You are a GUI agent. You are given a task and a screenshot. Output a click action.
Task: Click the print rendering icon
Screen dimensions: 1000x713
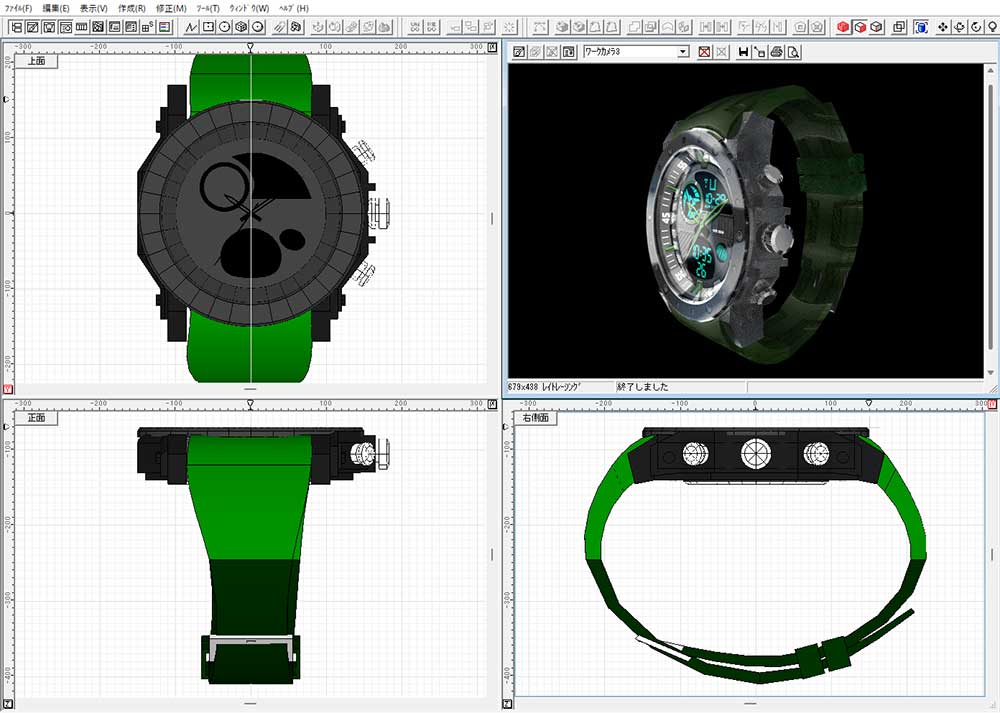776,52
